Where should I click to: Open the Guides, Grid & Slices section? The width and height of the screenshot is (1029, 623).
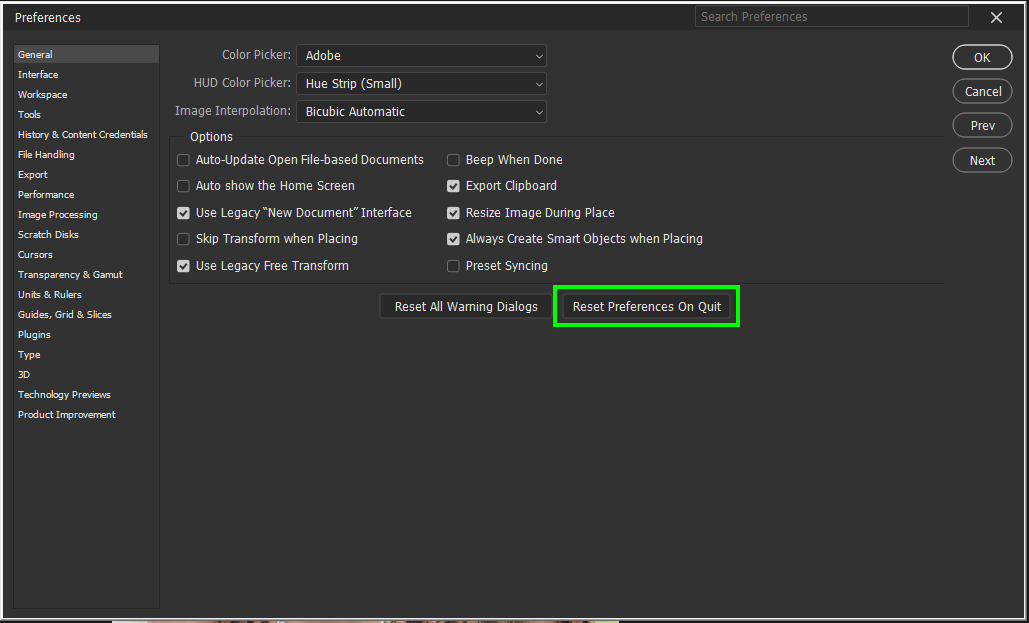(x=64, y=314)
